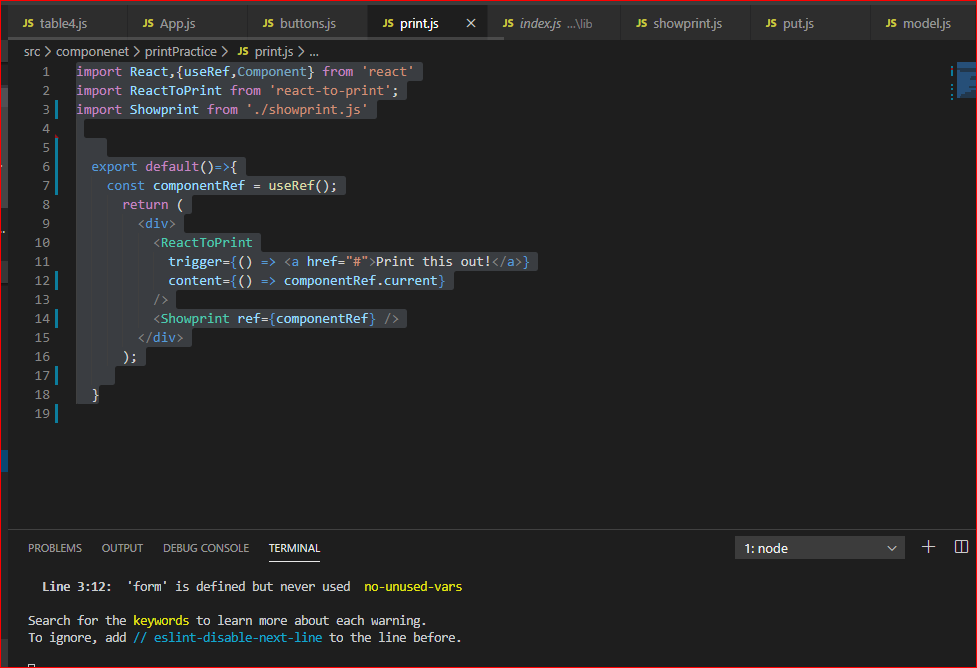Click the JS file icon on App.js tab
This screenshot has width=977, height=668.
pos(148,23)
